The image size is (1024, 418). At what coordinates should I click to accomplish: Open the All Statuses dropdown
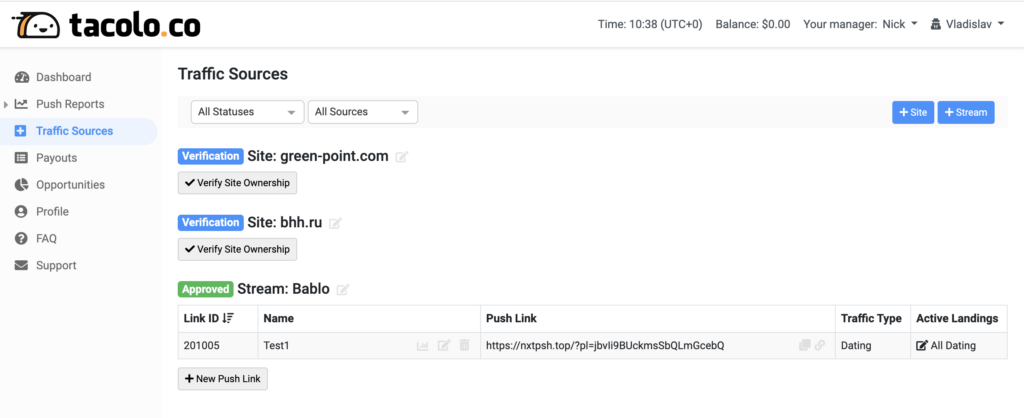(x=248, y=112)
